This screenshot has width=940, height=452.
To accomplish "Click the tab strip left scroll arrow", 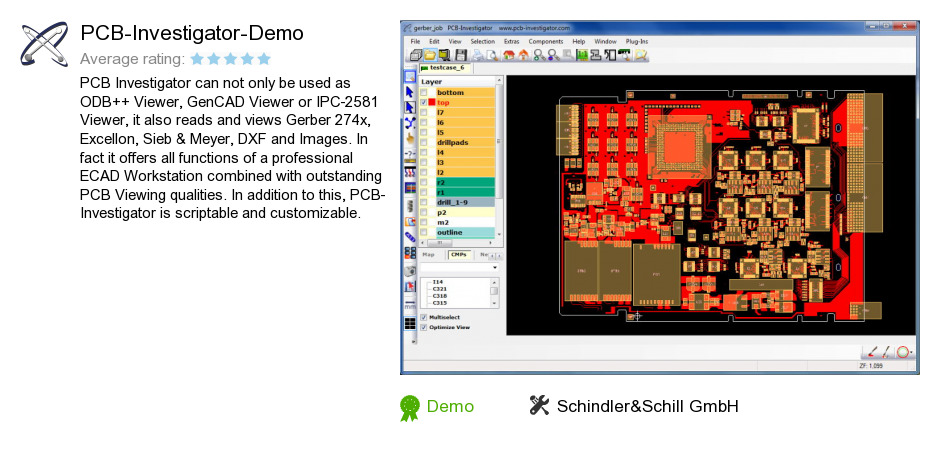I will point(492,256).
